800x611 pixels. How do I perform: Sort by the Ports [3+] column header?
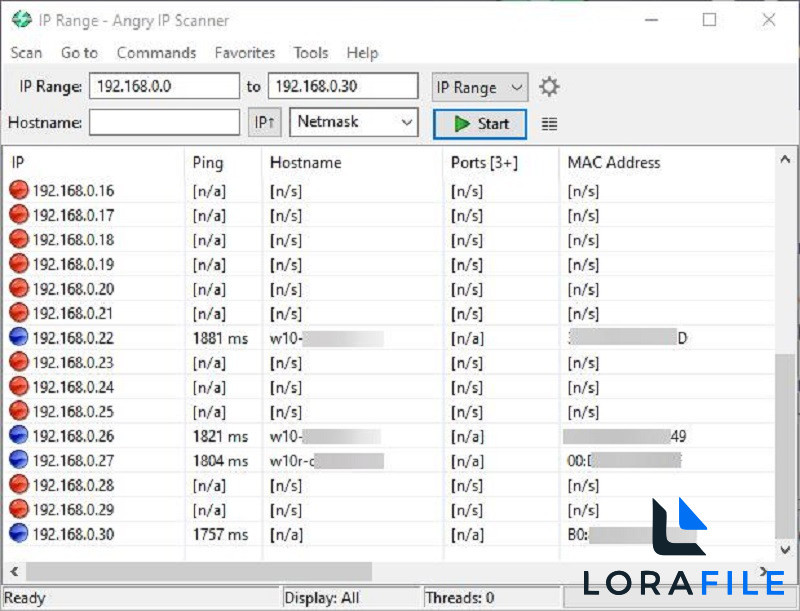pyautogui.click(x=501, y=162)
